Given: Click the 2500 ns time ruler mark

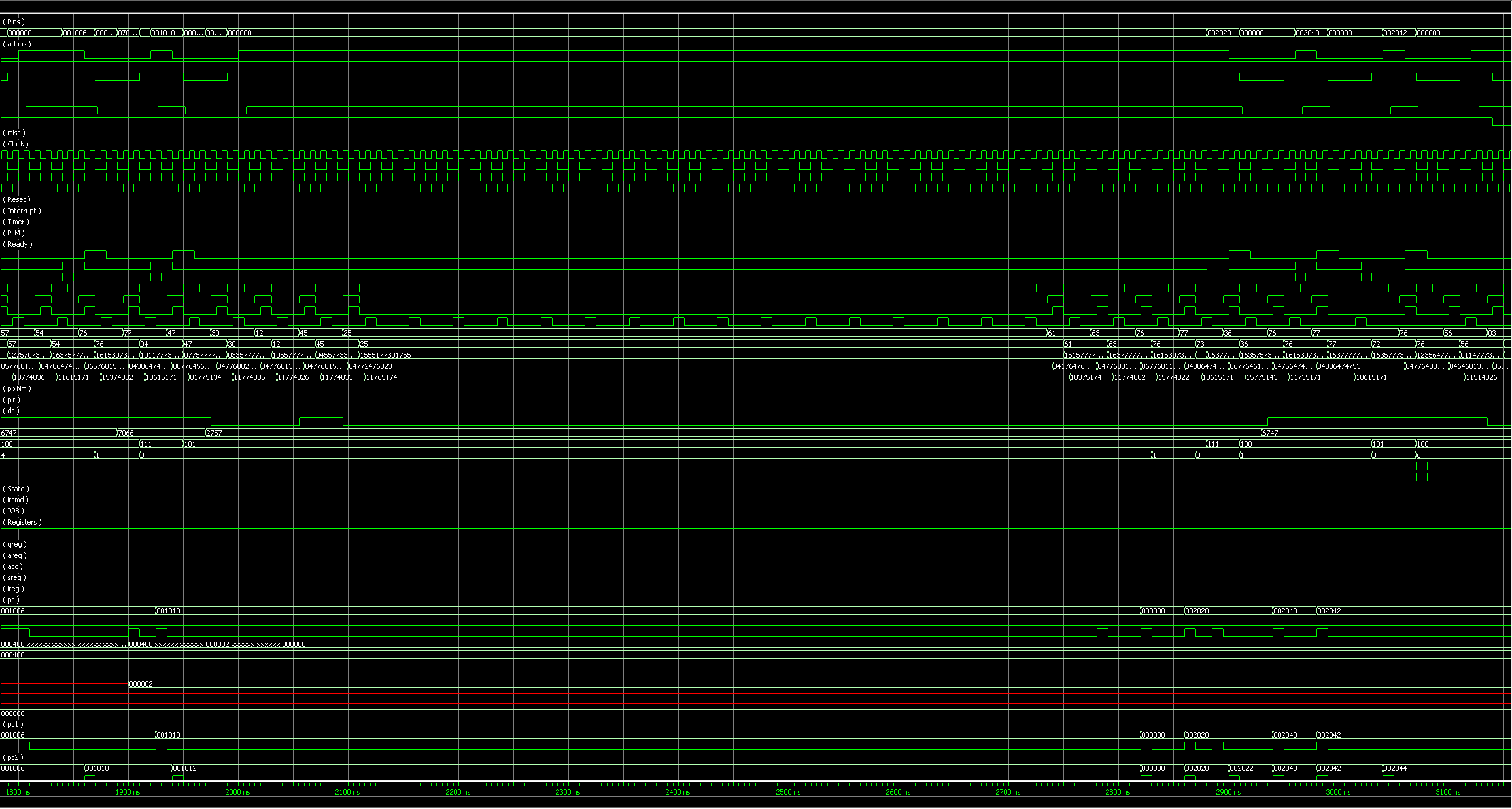Looking at the screenshot, I should point(788,792).
